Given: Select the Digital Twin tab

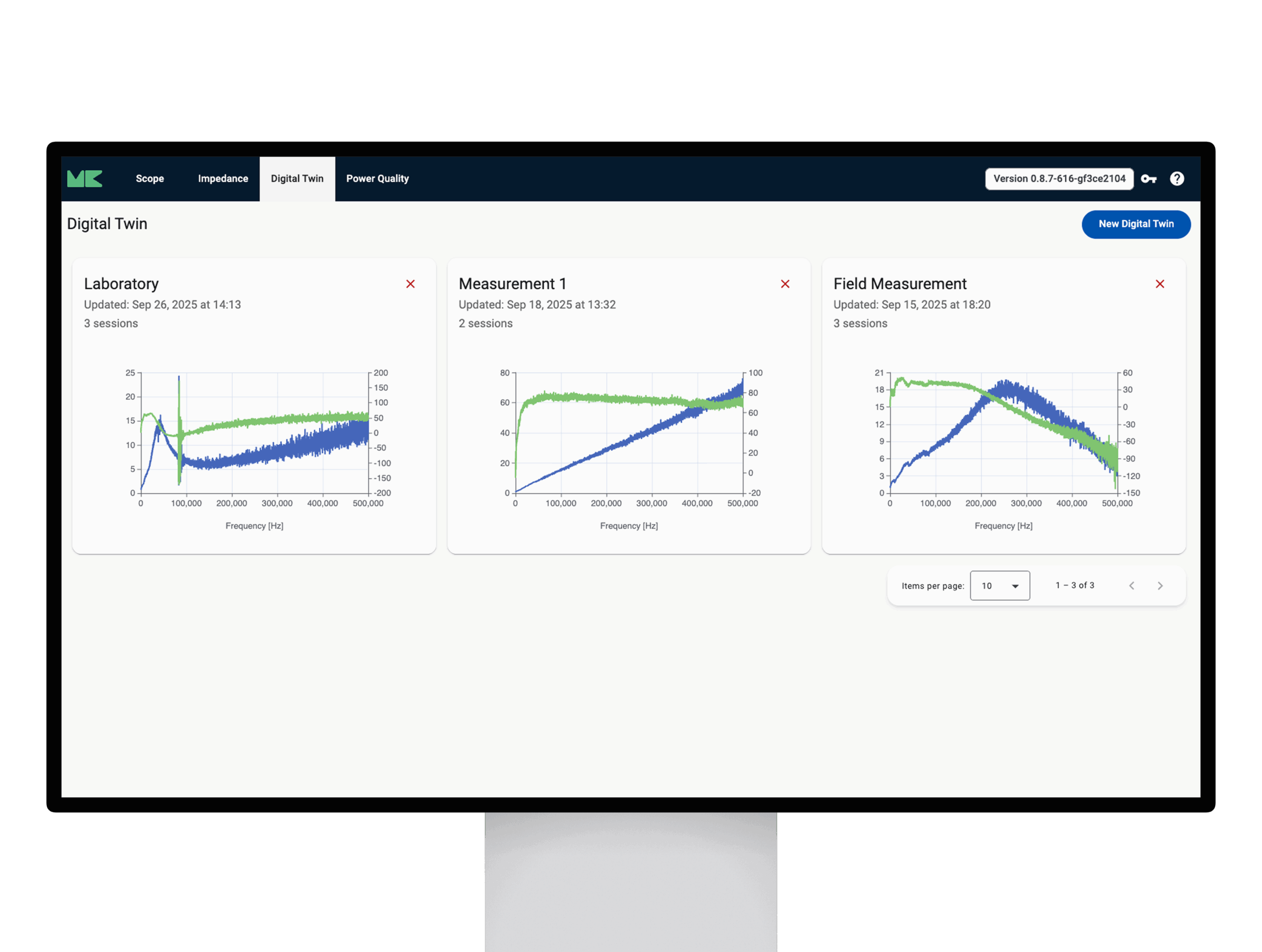Looking at the screenshot, I should point(297,178).
